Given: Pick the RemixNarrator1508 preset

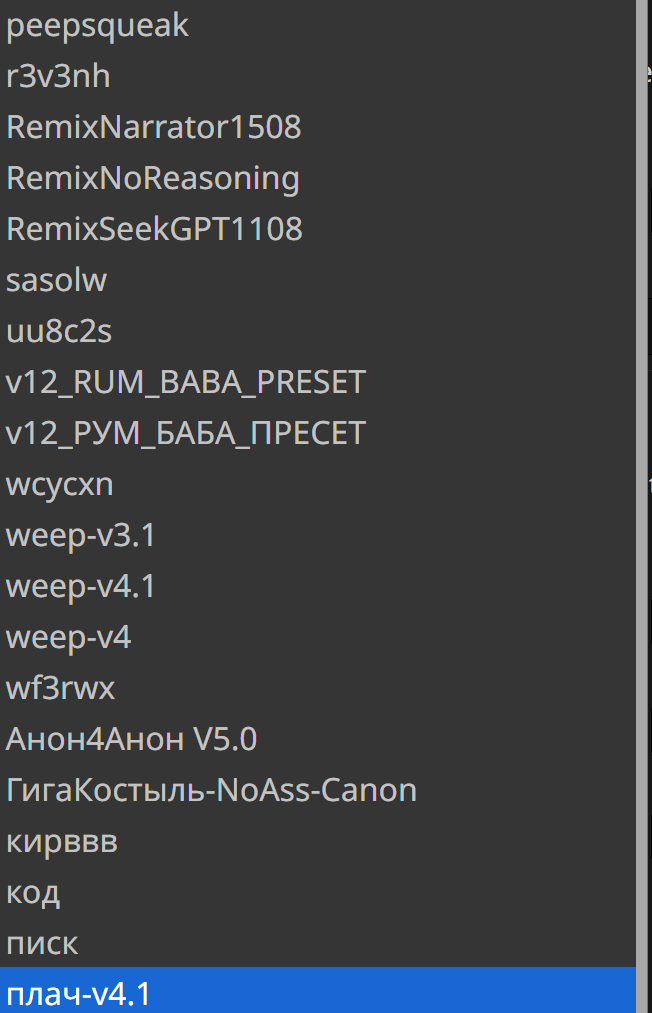Looking at the screenshot, I should [x=153, y=128].
